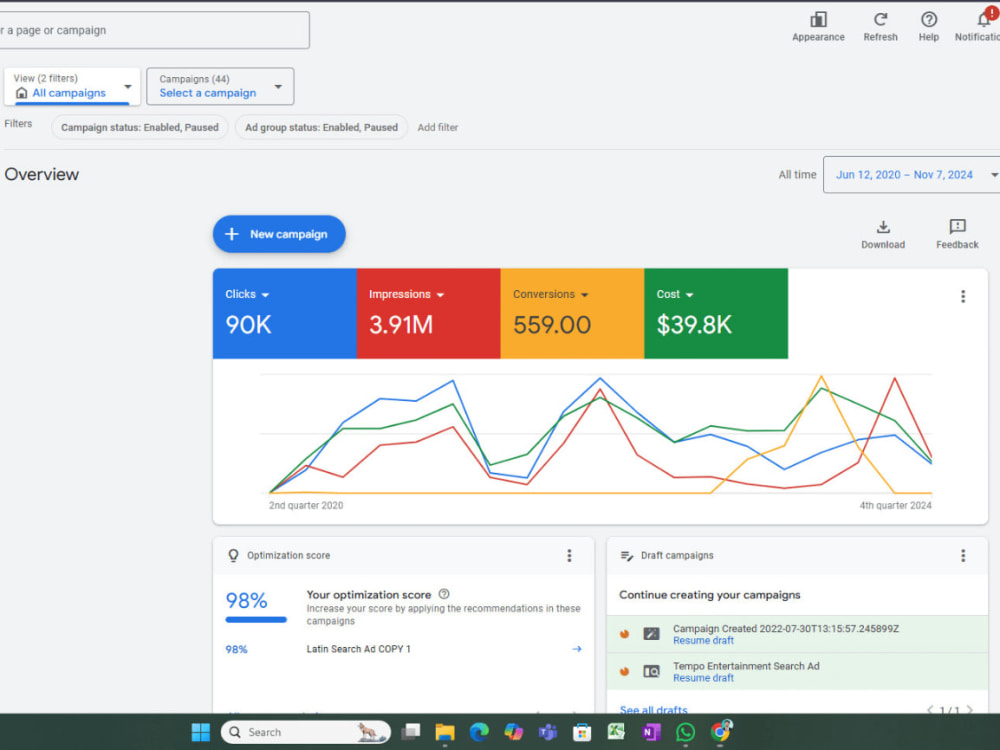Open the Windows Start menu
The image size is (1000, 750).
pos(200,732)
